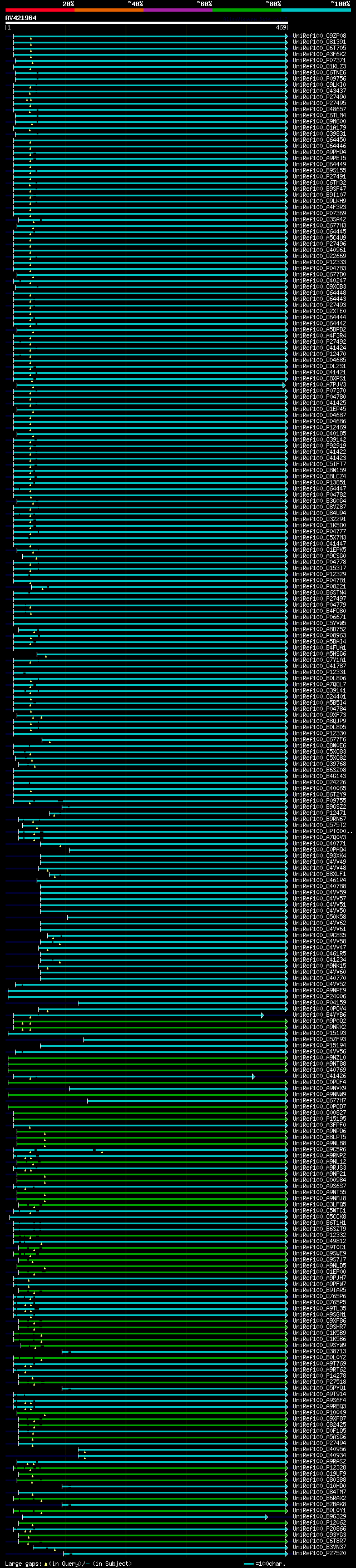Select the UniRef100_C6TNE6 label
The width and height of the screenshot is (356, 1568).
[319, 72]
